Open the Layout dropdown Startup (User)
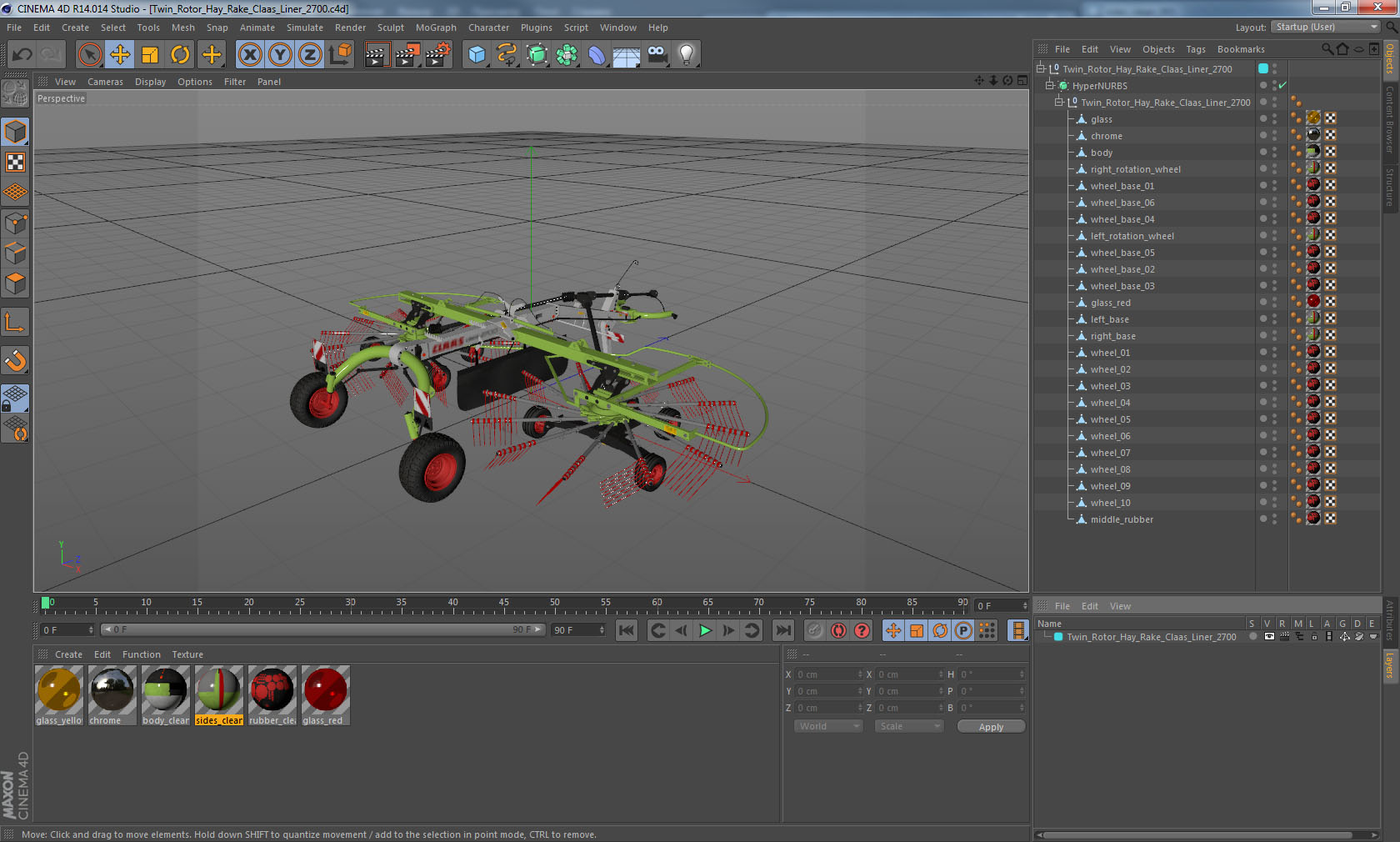The width and height of the screenshot is (1400, 842). click(x=1326, y=27)
